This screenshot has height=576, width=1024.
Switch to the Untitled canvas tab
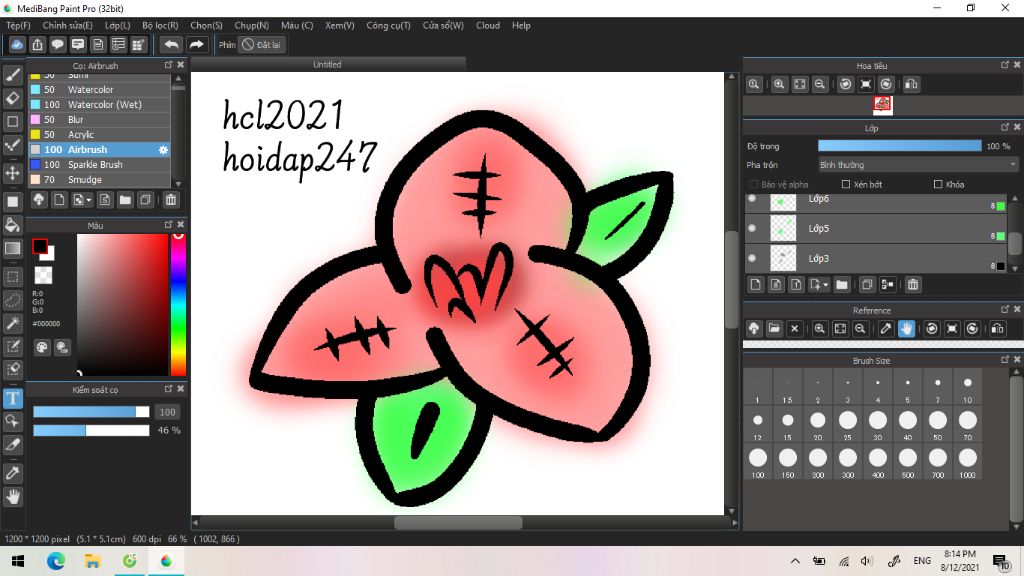pyautogui.click(x=327, y=64)
